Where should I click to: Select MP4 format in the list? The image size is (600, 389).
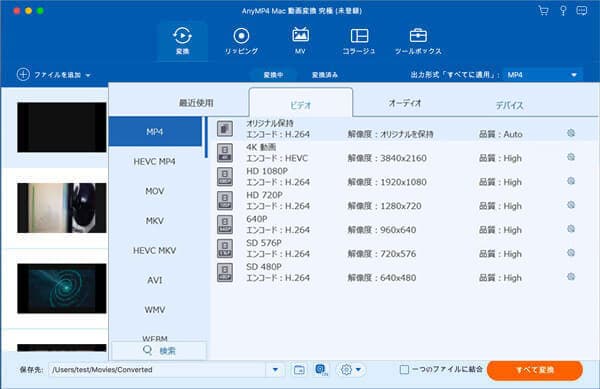click(x=155, y=132)
